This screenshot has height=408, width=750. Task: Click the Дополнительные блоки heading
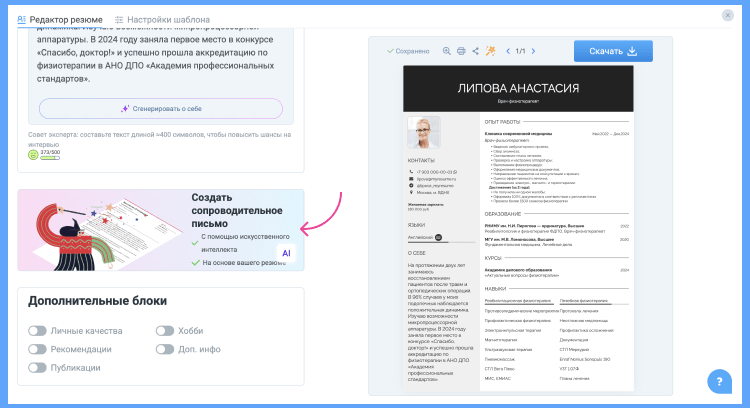click(98, 301)
